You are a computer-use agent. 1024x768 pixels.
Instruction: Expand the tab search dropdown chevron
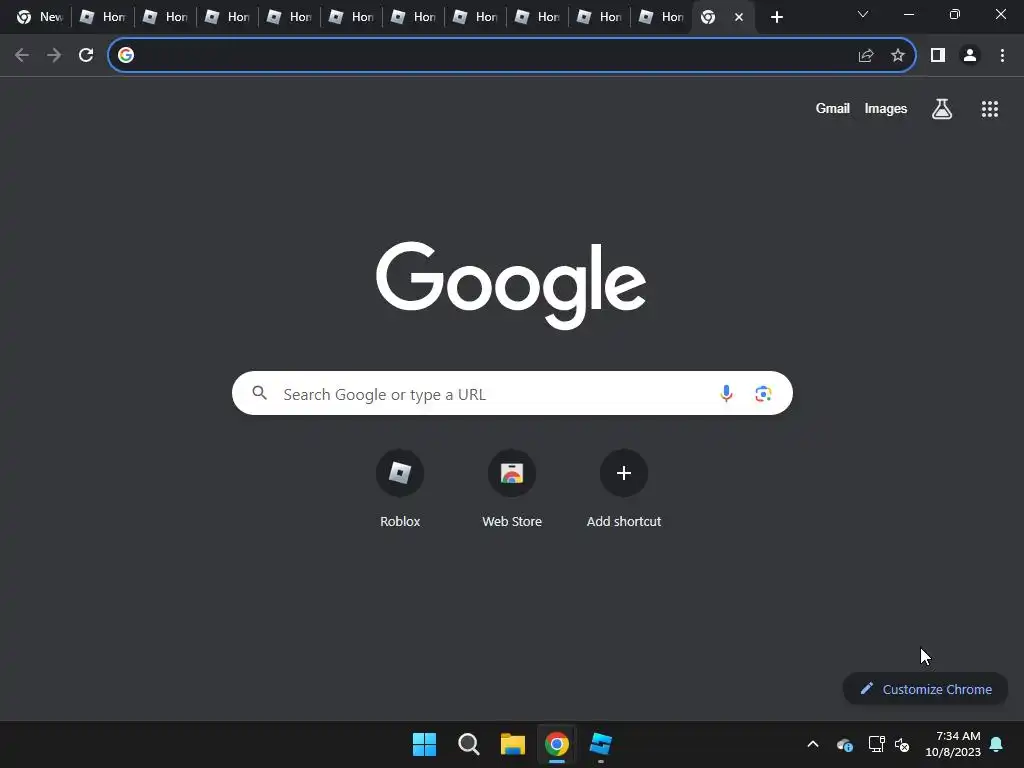point(863,14)
